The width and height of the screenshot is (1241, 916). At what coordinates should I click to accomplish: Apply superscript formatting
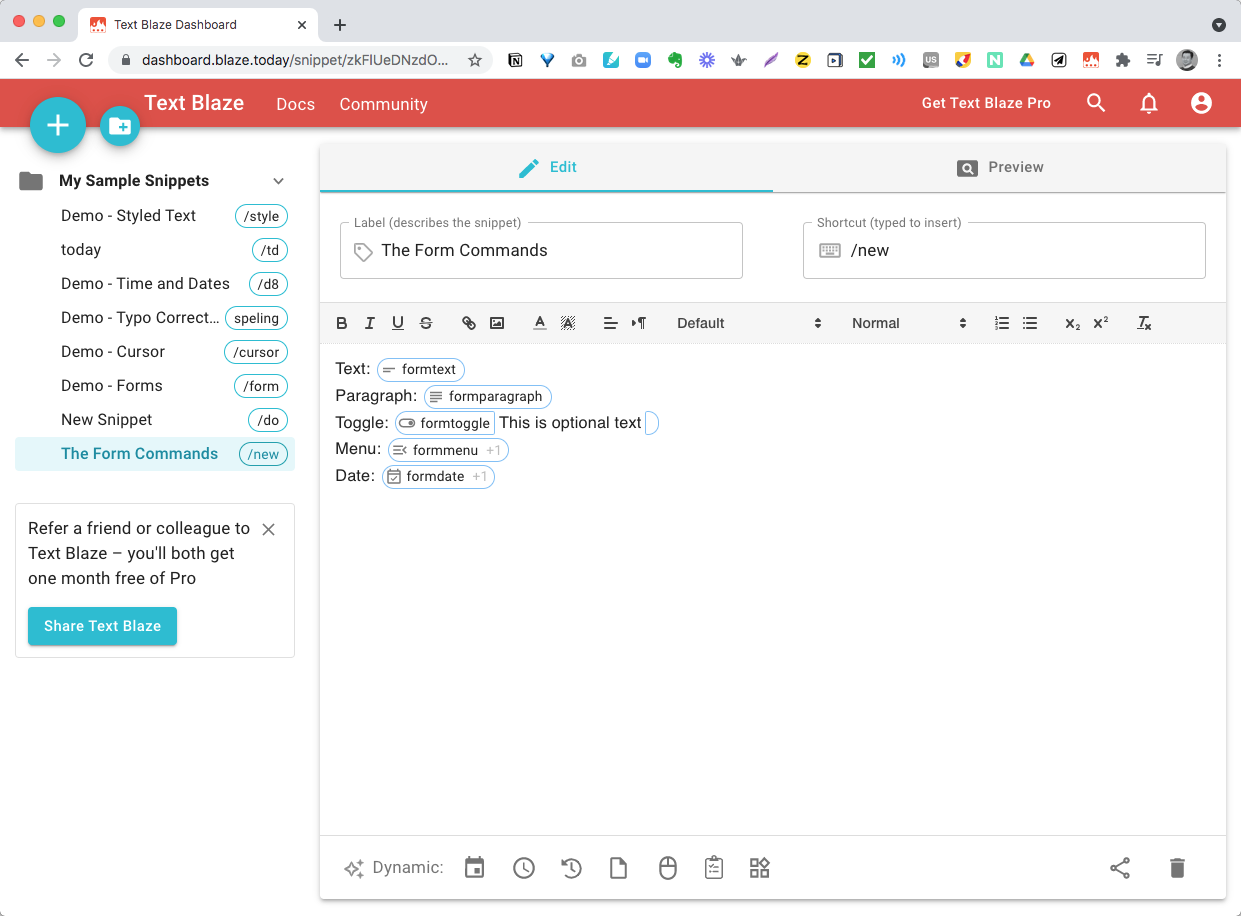1101,323
